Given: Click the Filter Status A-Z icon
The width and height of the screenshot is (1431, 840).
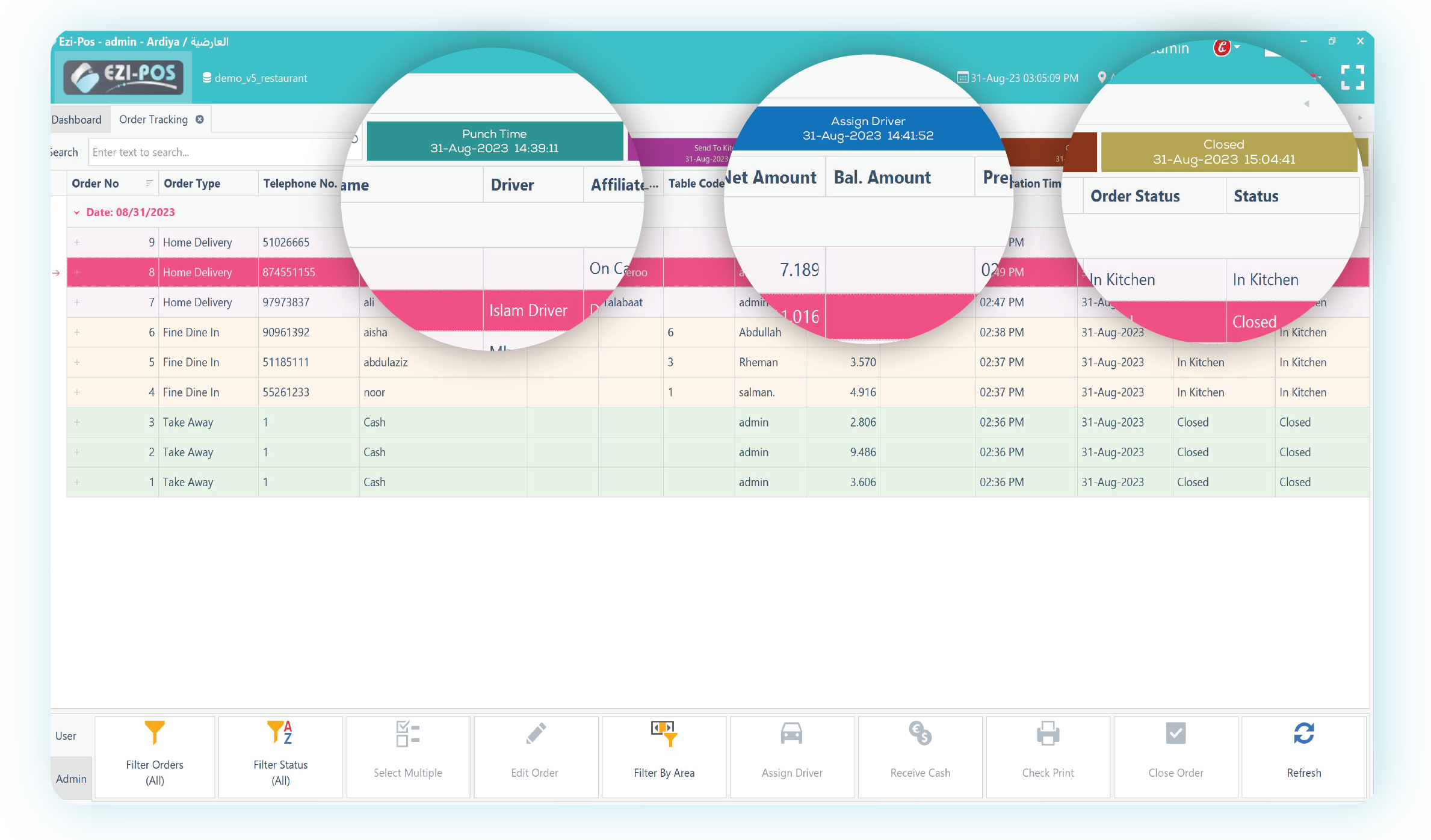Looking at the screenshot, I should point(280,733).
